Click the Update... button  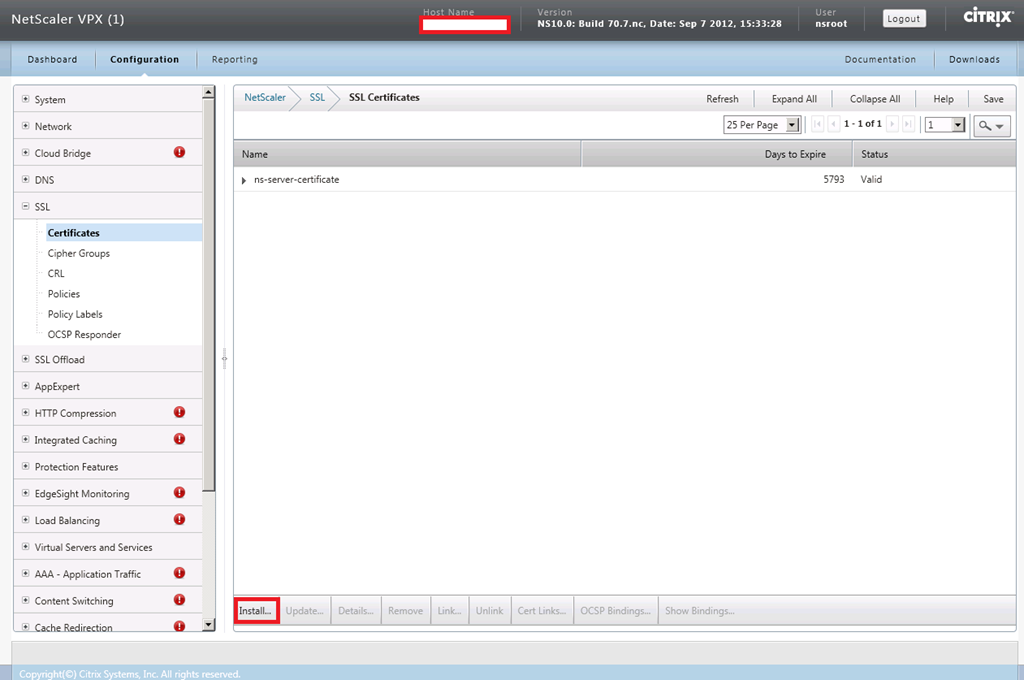tap(304, 611)
